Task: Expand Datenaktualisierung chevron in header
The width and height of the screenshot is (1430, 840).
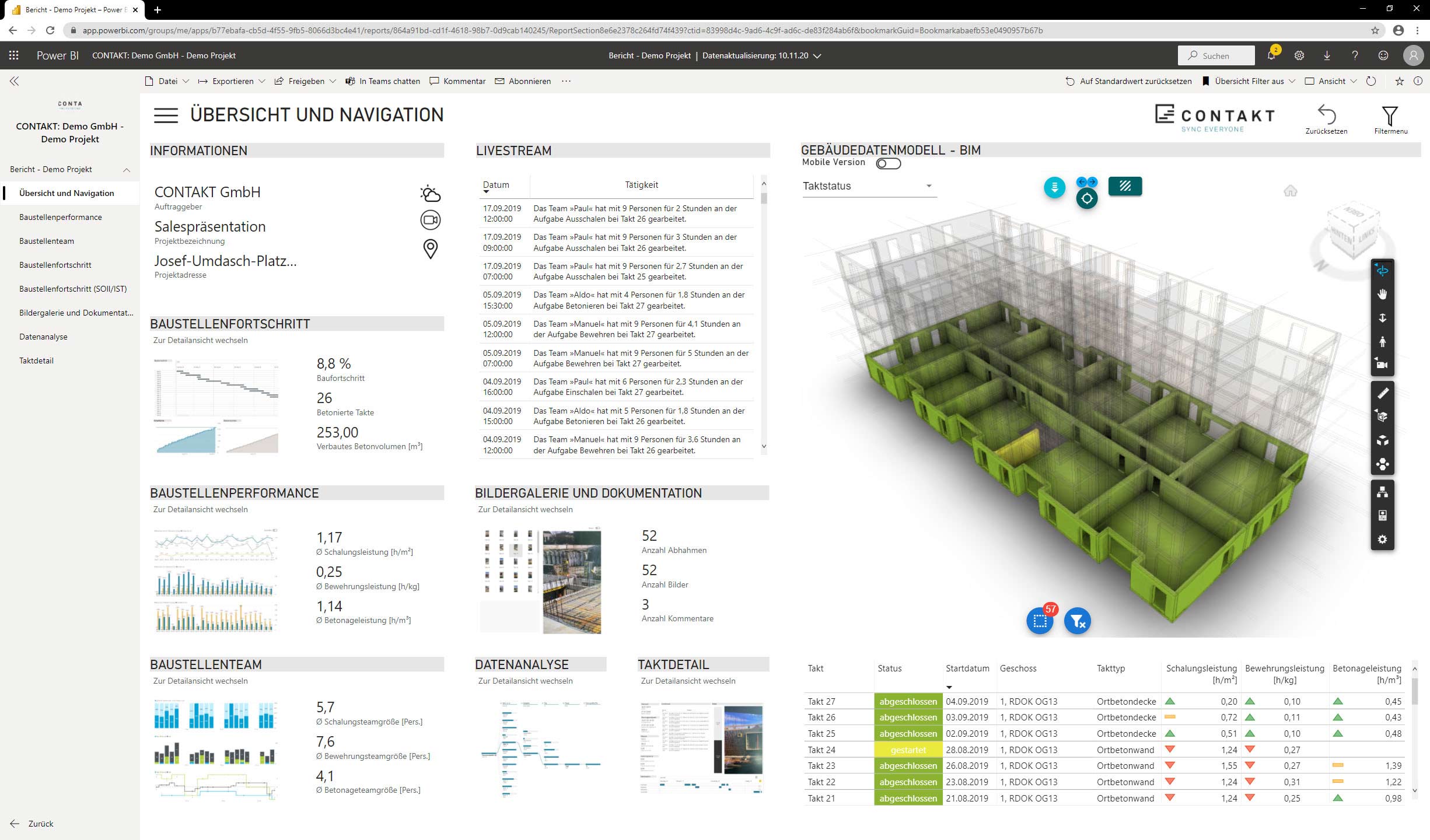Action: (817, 56)
